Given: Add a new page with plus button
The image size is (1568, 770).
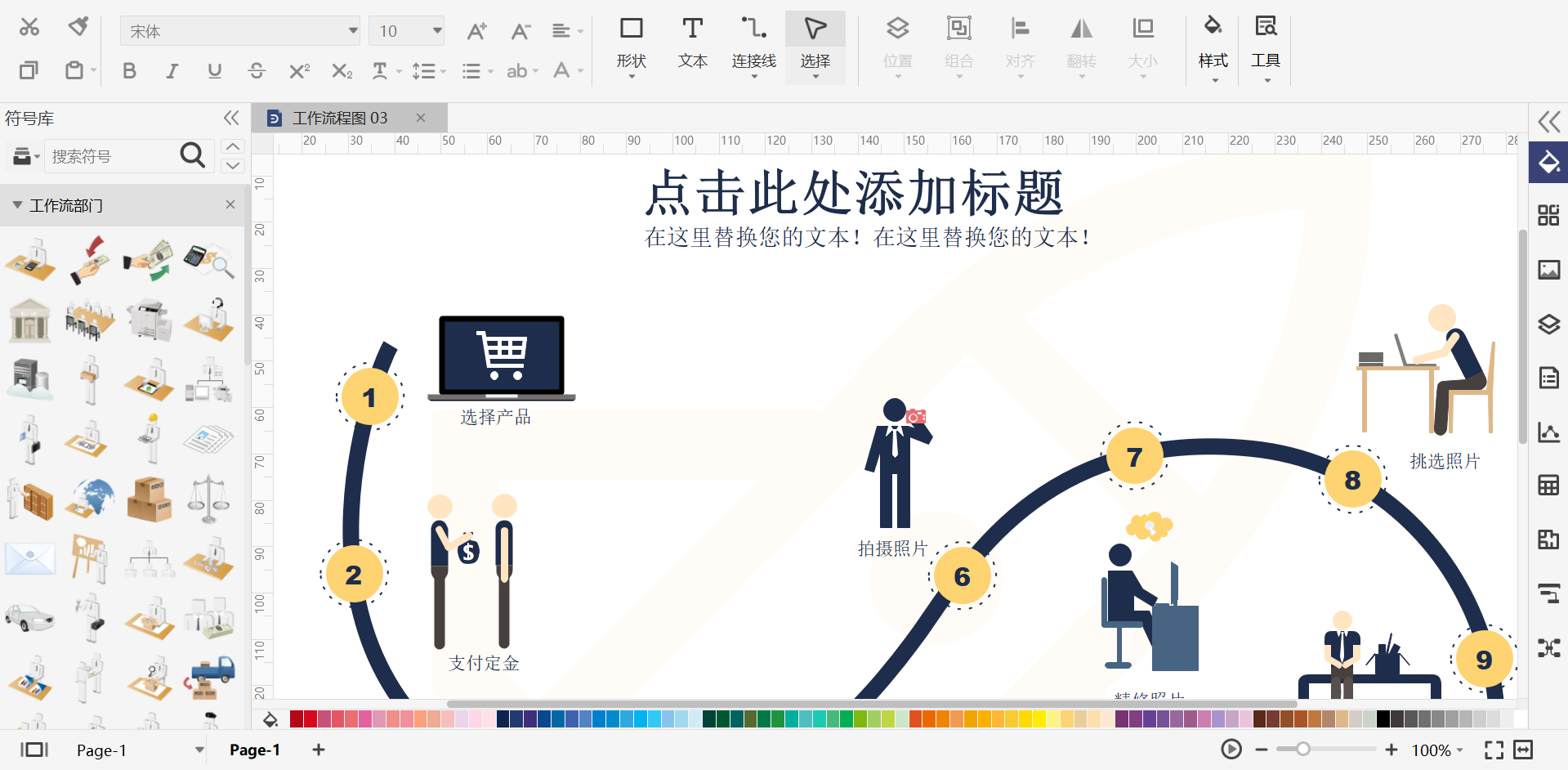Looking at the screenshot, I should (319, 749).
